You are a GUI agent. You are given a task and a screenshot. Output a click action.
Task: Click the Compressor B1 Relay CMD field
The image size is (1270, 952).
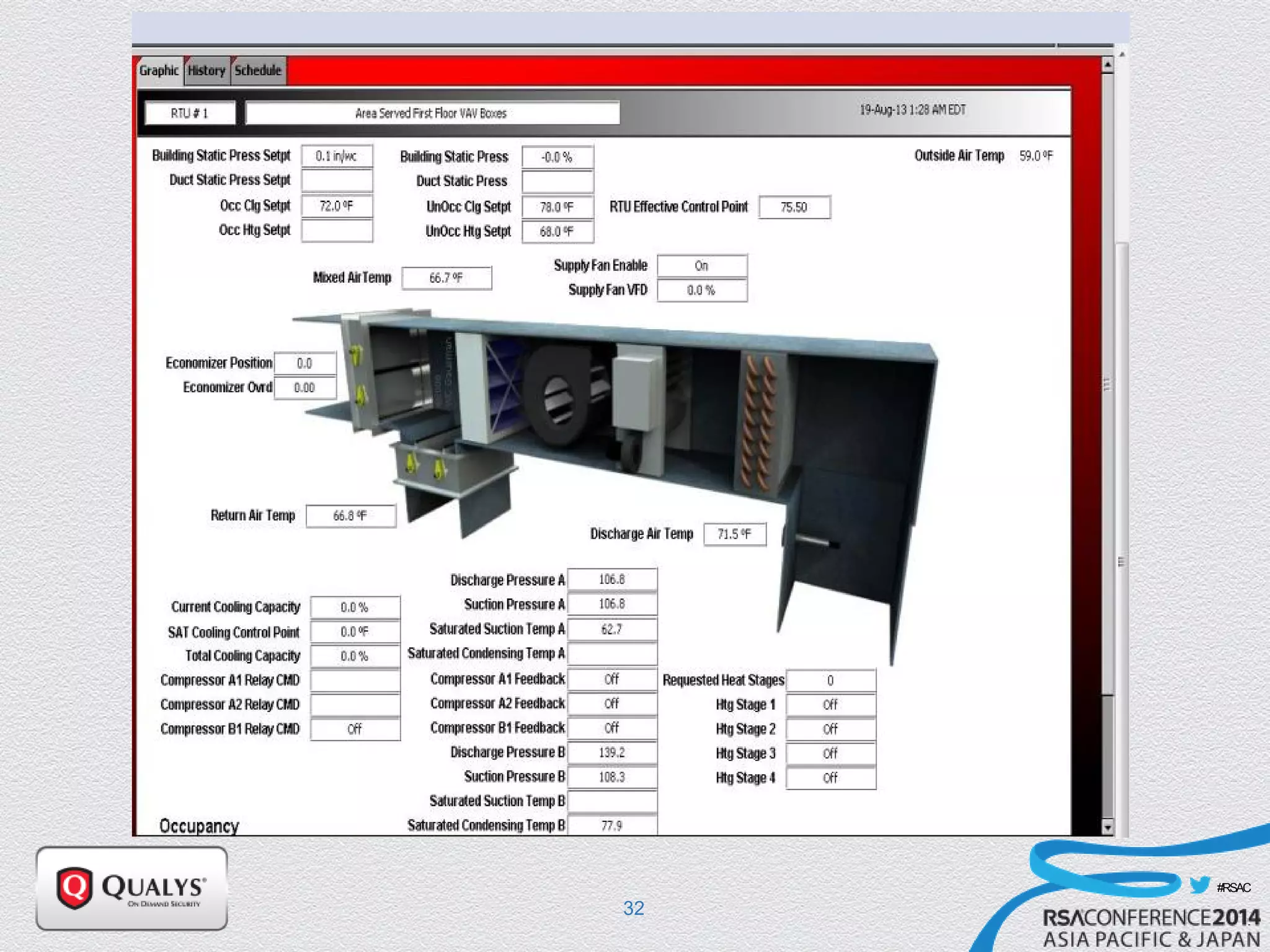355,729
